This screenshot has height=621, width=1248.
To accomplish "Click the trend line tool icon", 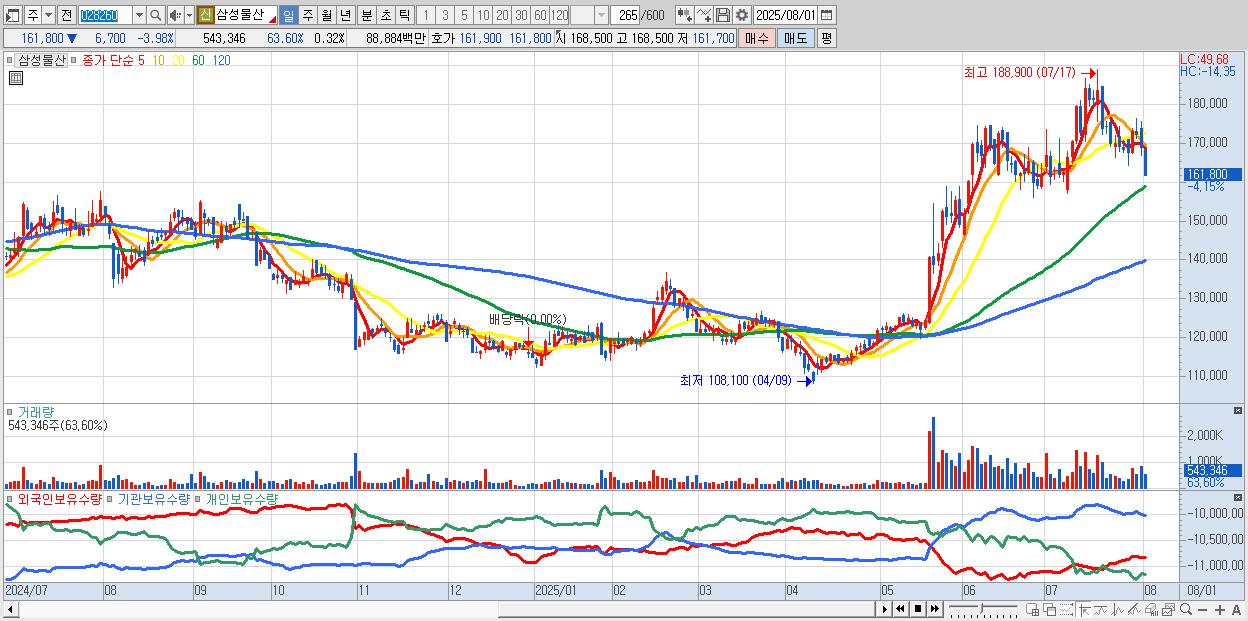I will point(1100,610).
